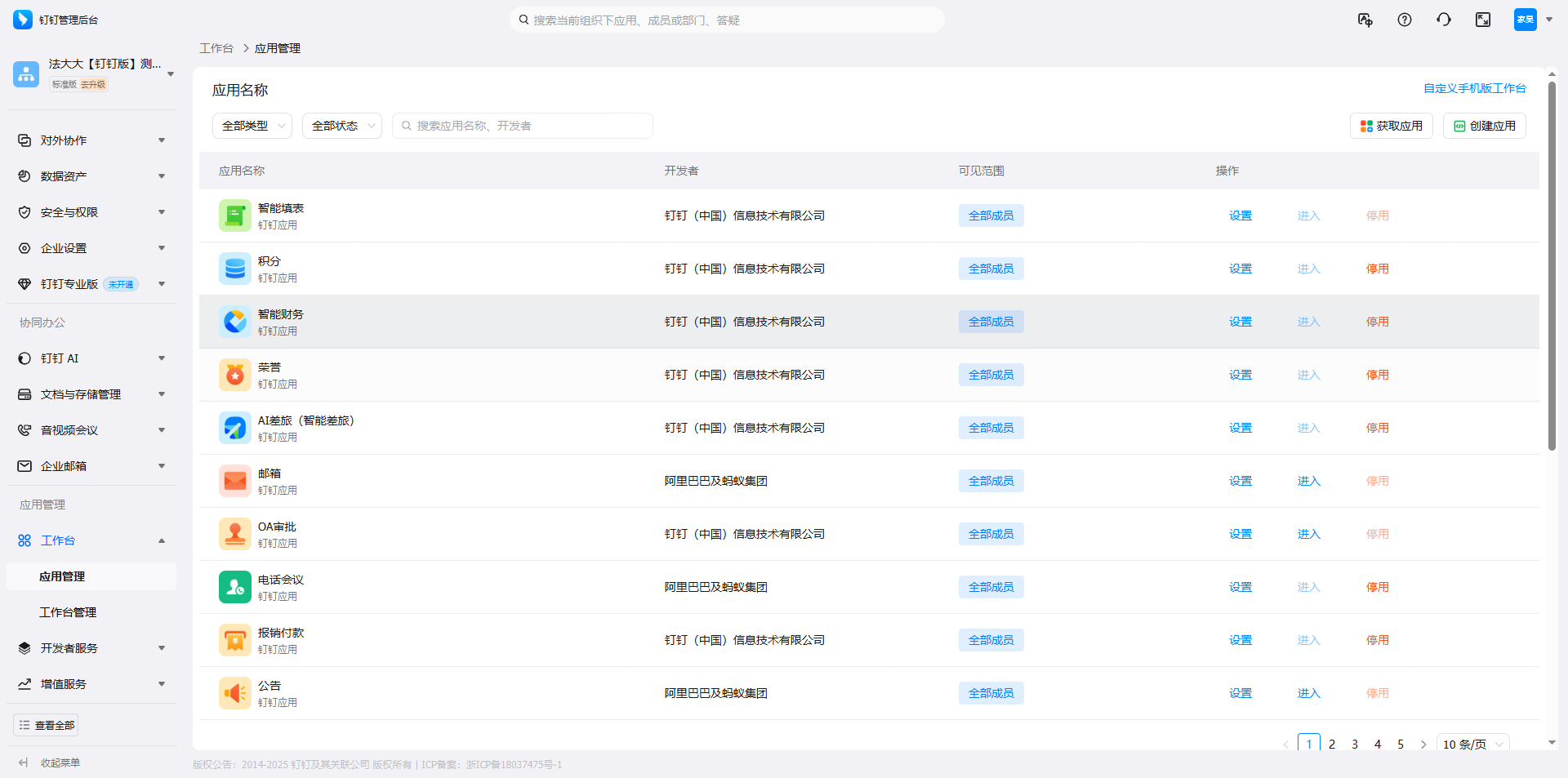Select 应用管理 in the sidebar
The width and height of the screenshot is (1568, 778).
pos(91,576)
